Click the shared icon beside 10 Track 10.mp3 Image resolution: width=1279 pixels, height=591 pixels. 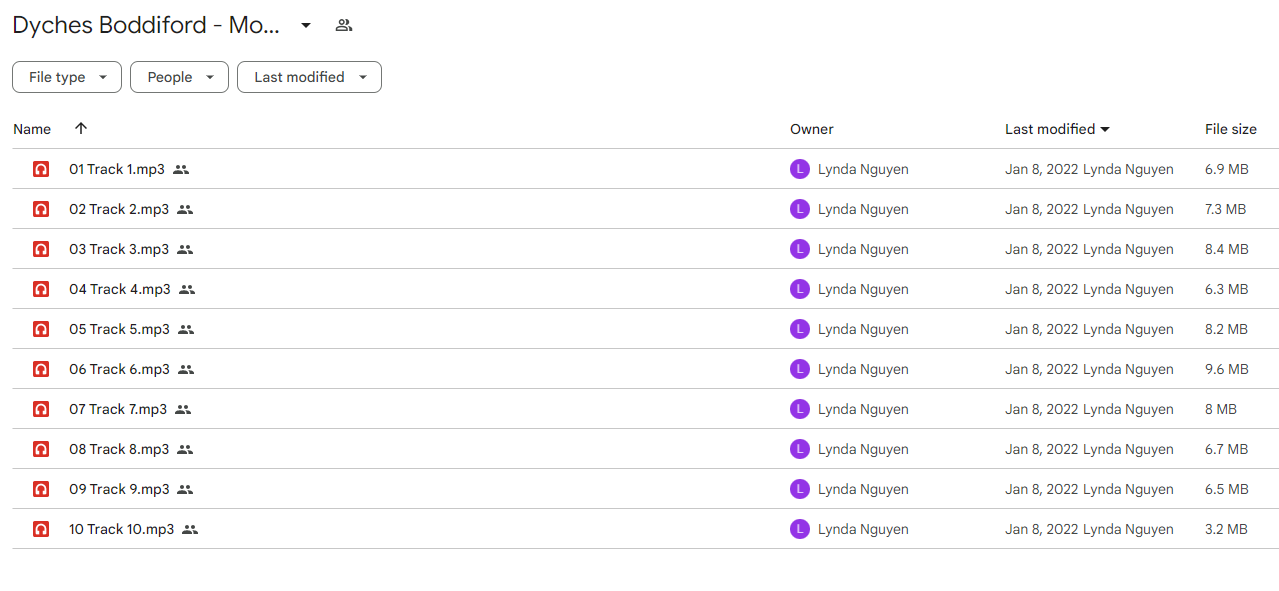coord(190,529)
